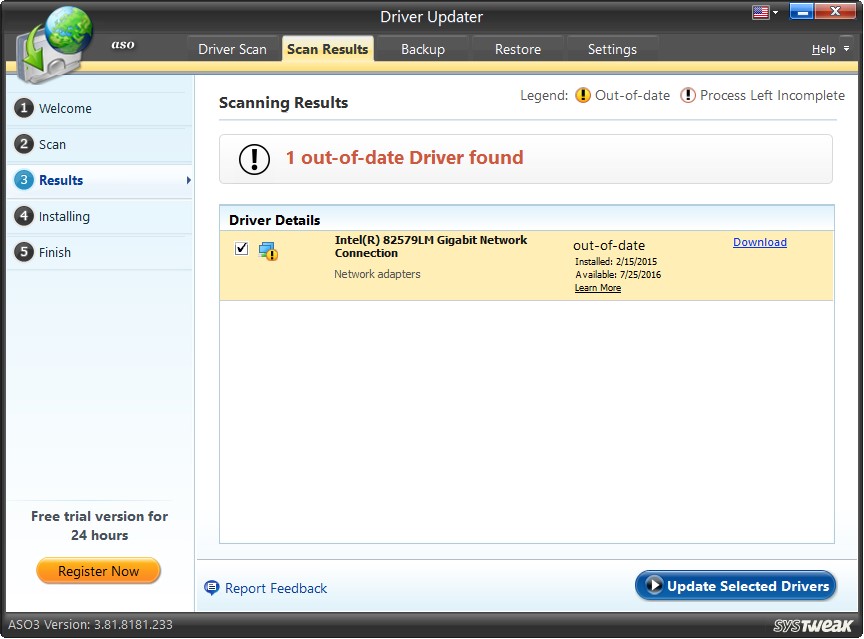Click the Download link for the Intel driver
Screen dimensions: 864x639
[760, 242]
